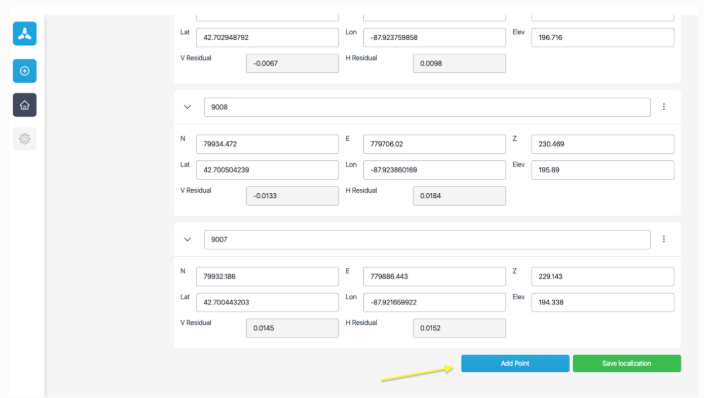The width and height of the screenshot is (704, 398).
Task: Select the Lat field showing 42.700443203
Action: point(267,302)
